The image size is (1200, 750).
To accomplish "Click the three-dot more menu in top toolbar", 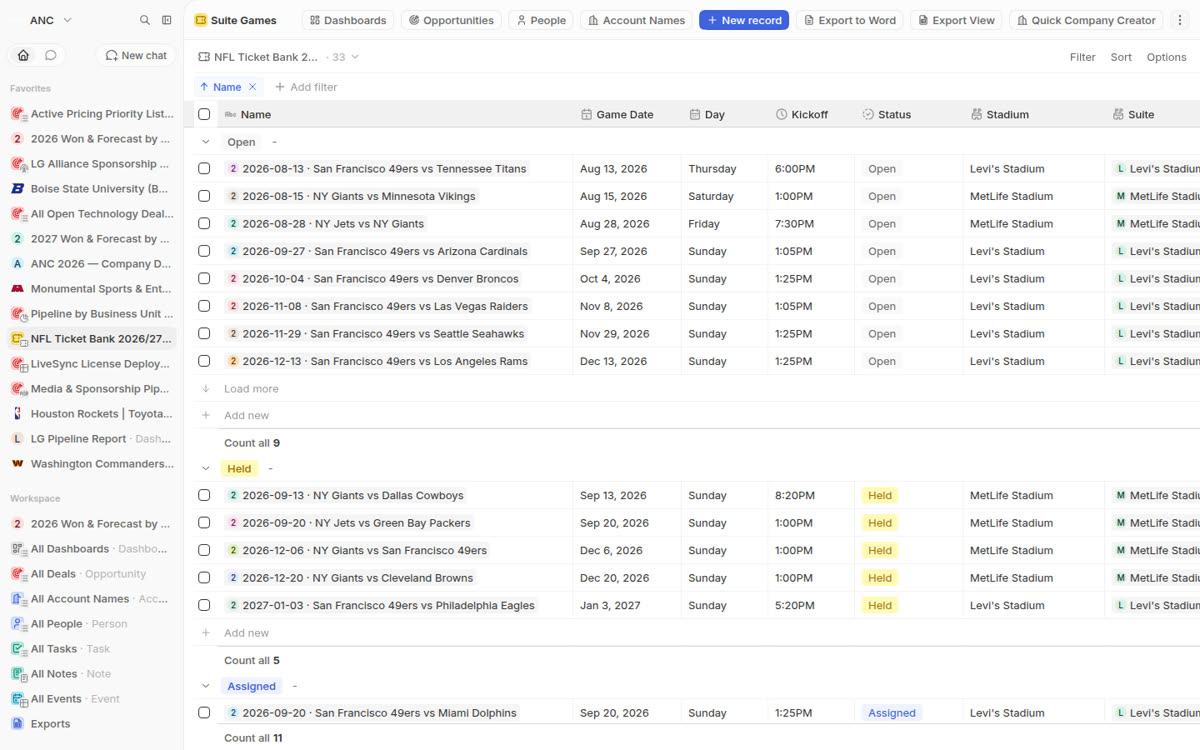I will coord(1180,20).
